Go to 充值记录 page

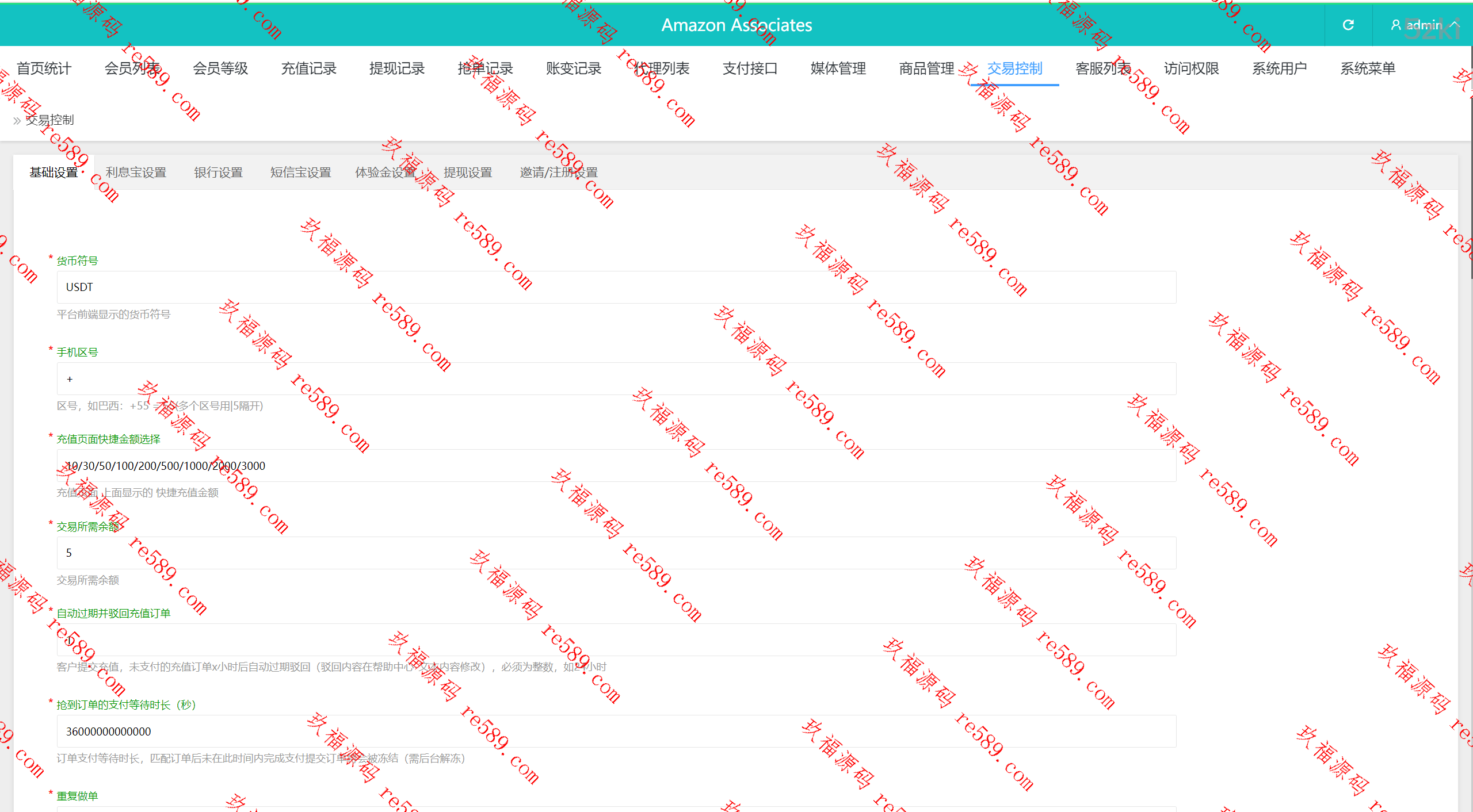pyautogui.click(x=308, y=68)
